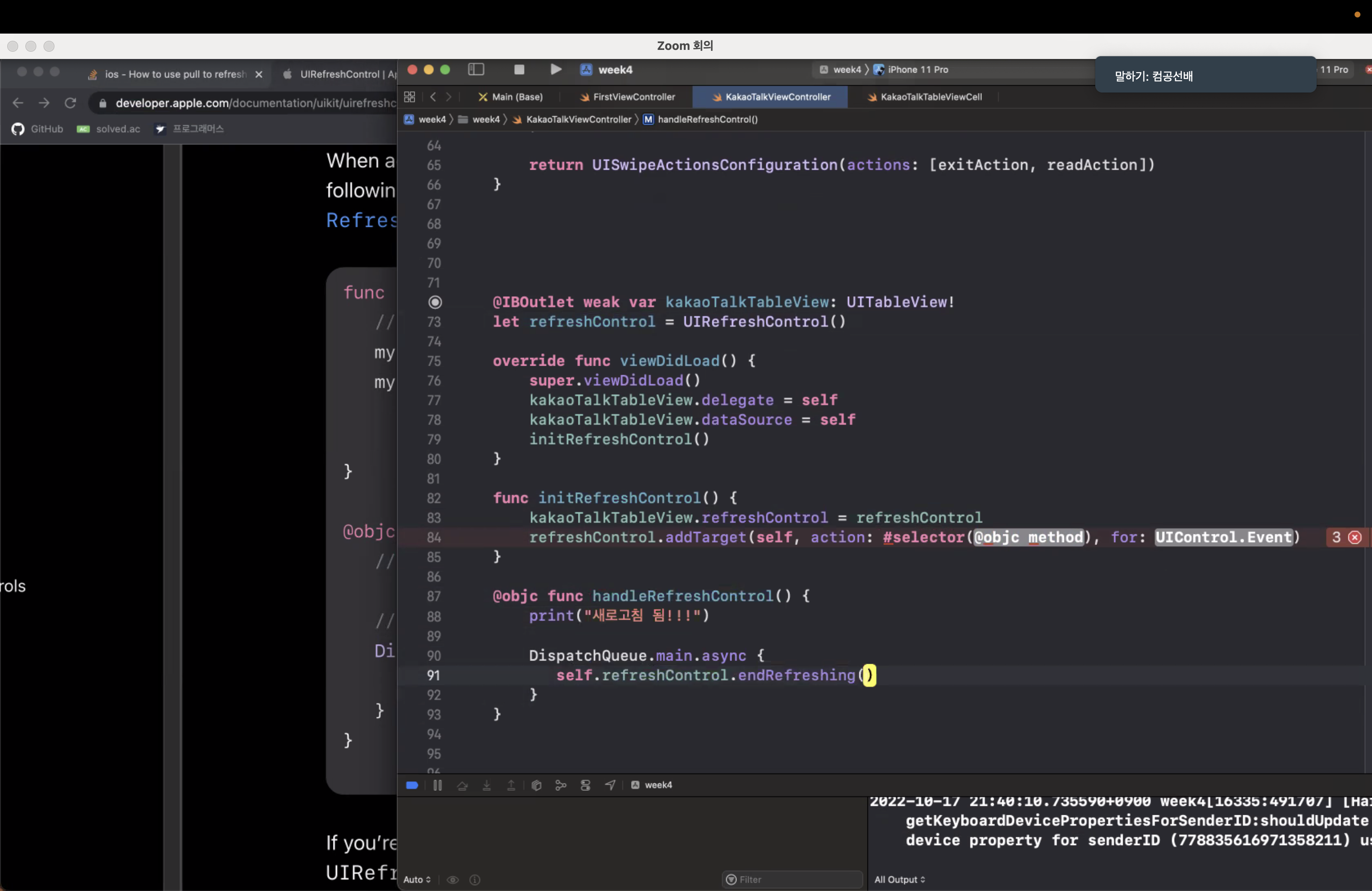Click the browser address bar URL

255,103
